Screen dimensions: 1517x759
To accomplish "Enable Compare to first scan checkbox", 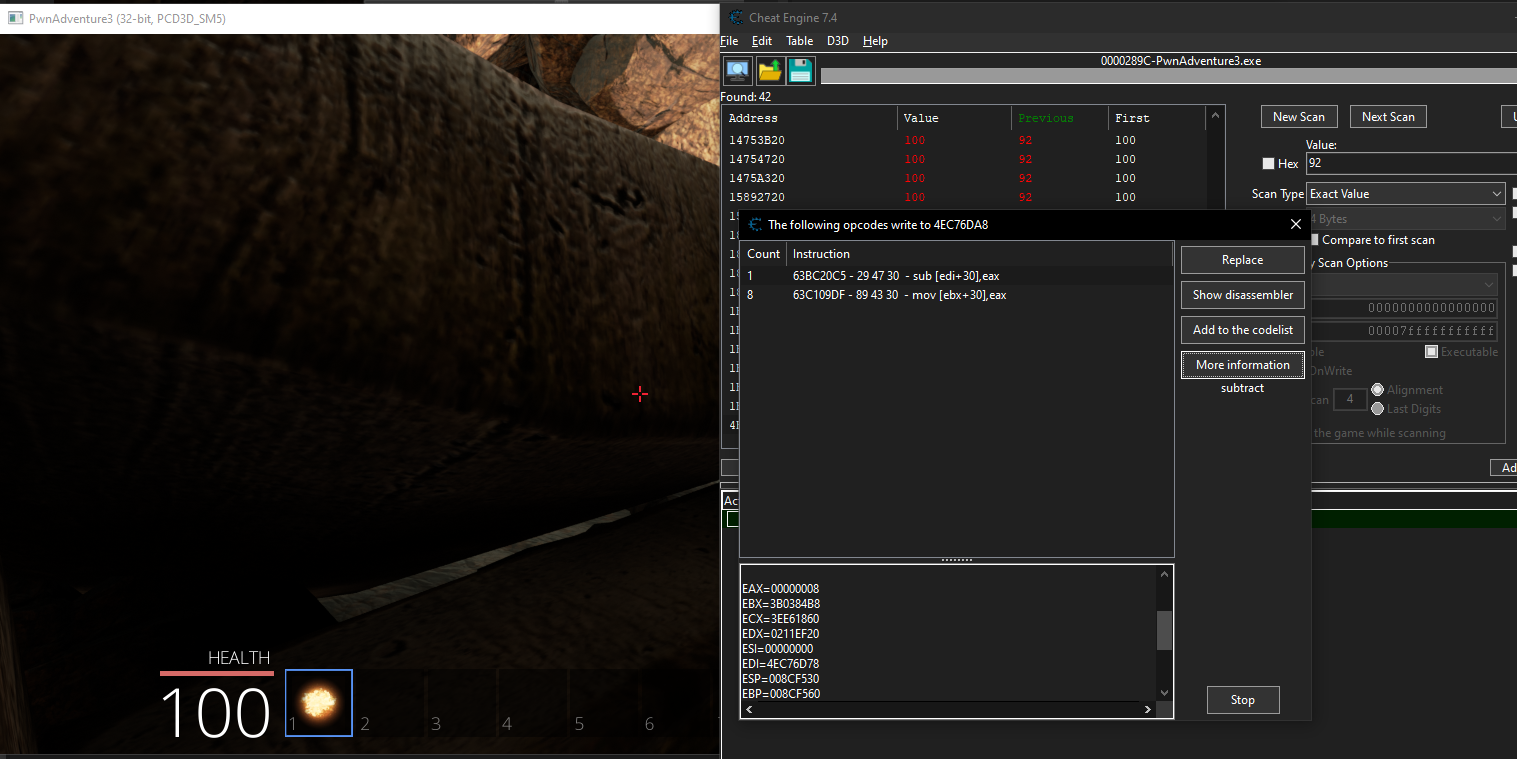I will (1315, 240).
